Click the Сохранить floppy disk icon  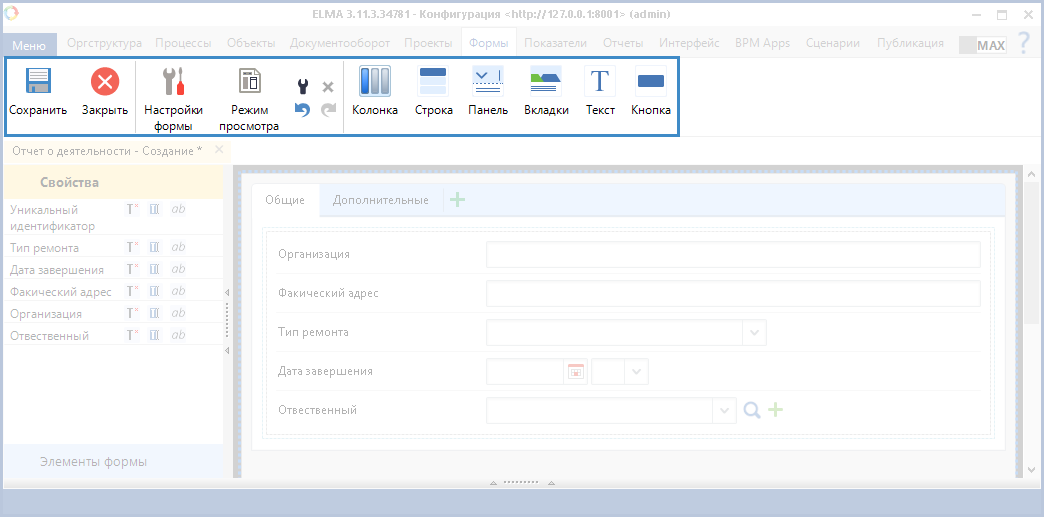(x=38, y=82)
